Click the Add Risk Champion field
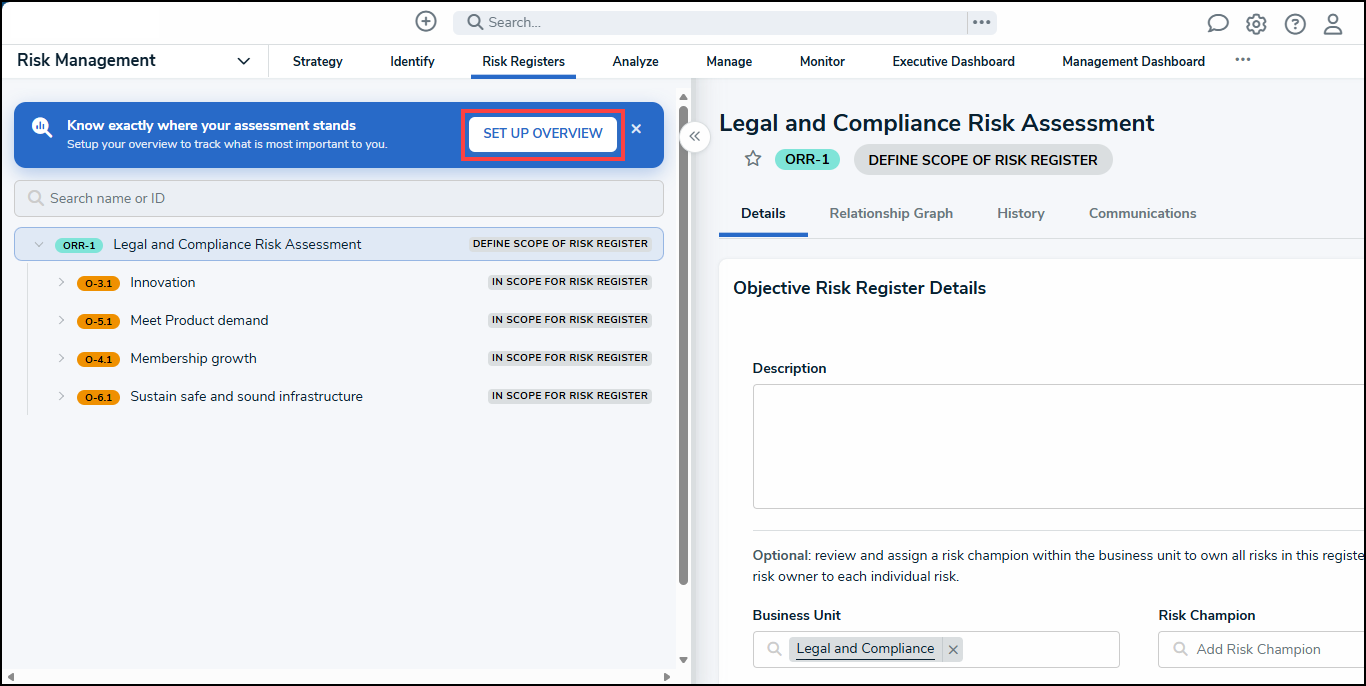1366x686 pixels. [x=1262, y=649]
